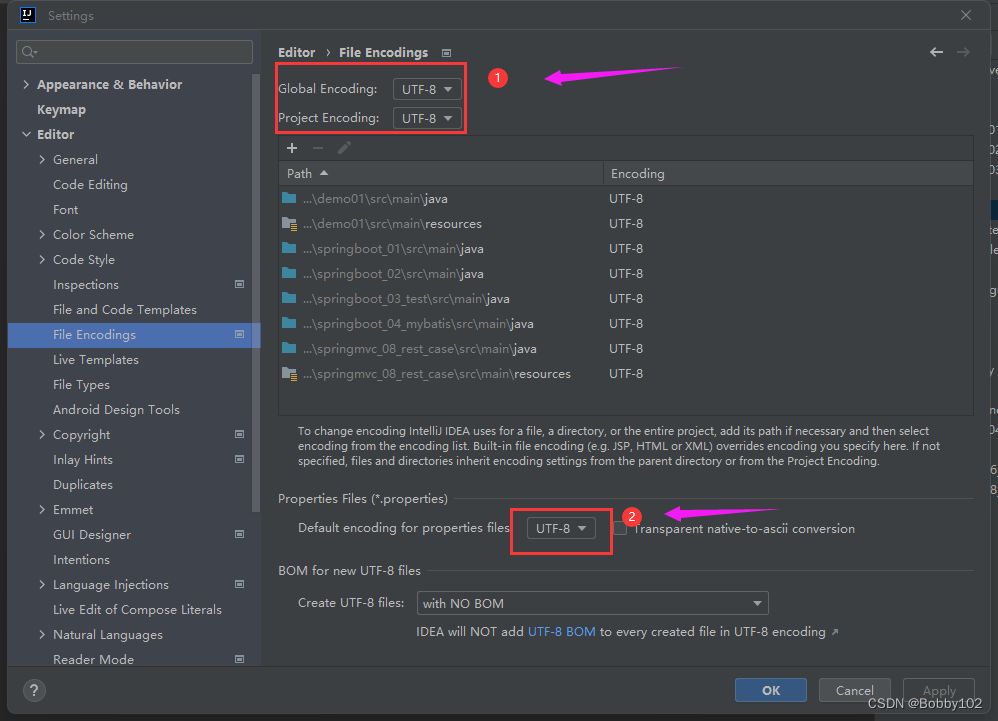This screenshot has width=998, height=721.
Task: Click resources folder icon of springmvc_08_rest_case resources row
Action: tap(290, 374)
